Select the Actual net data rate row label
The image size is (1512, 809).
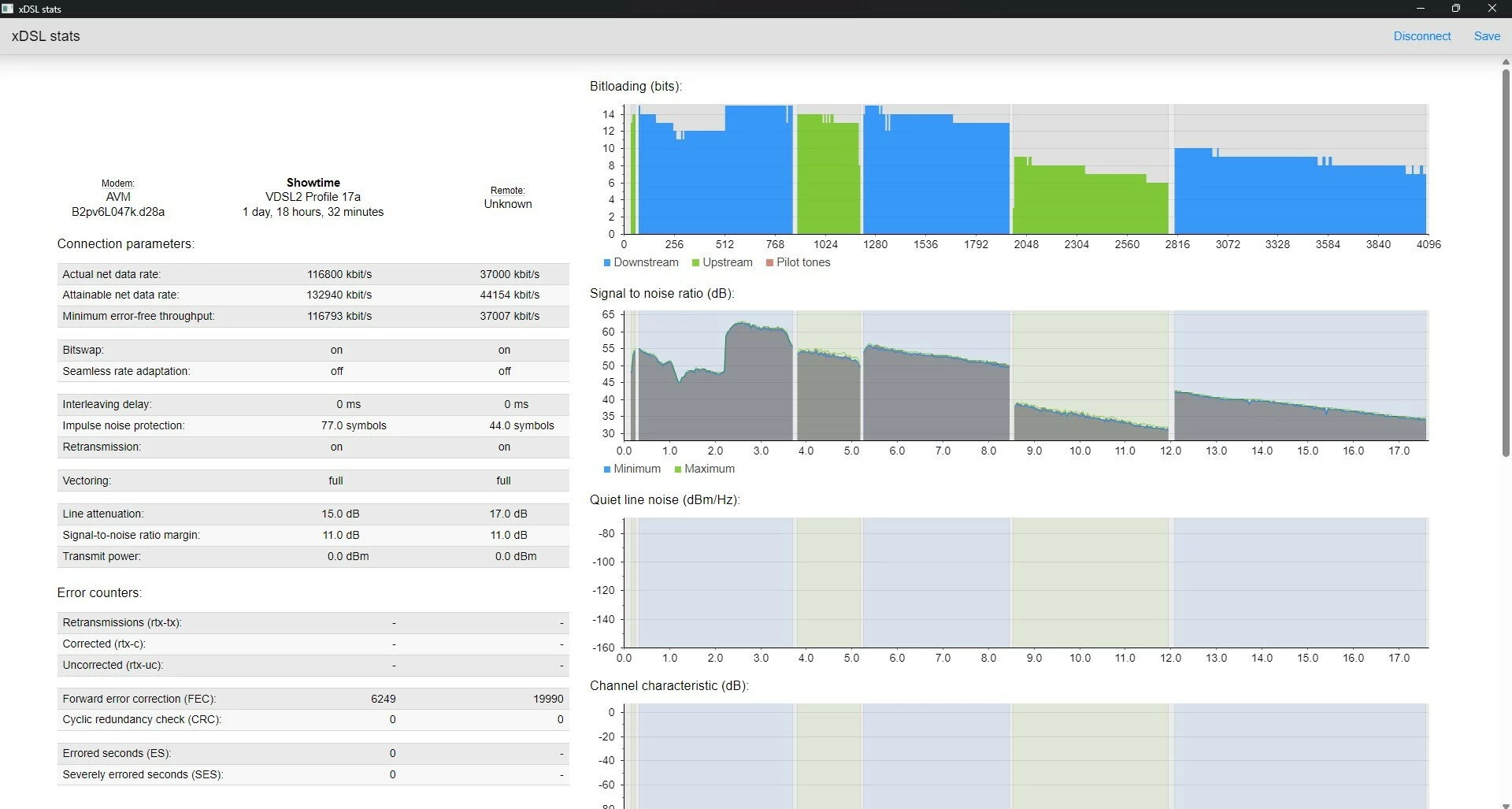111,274
